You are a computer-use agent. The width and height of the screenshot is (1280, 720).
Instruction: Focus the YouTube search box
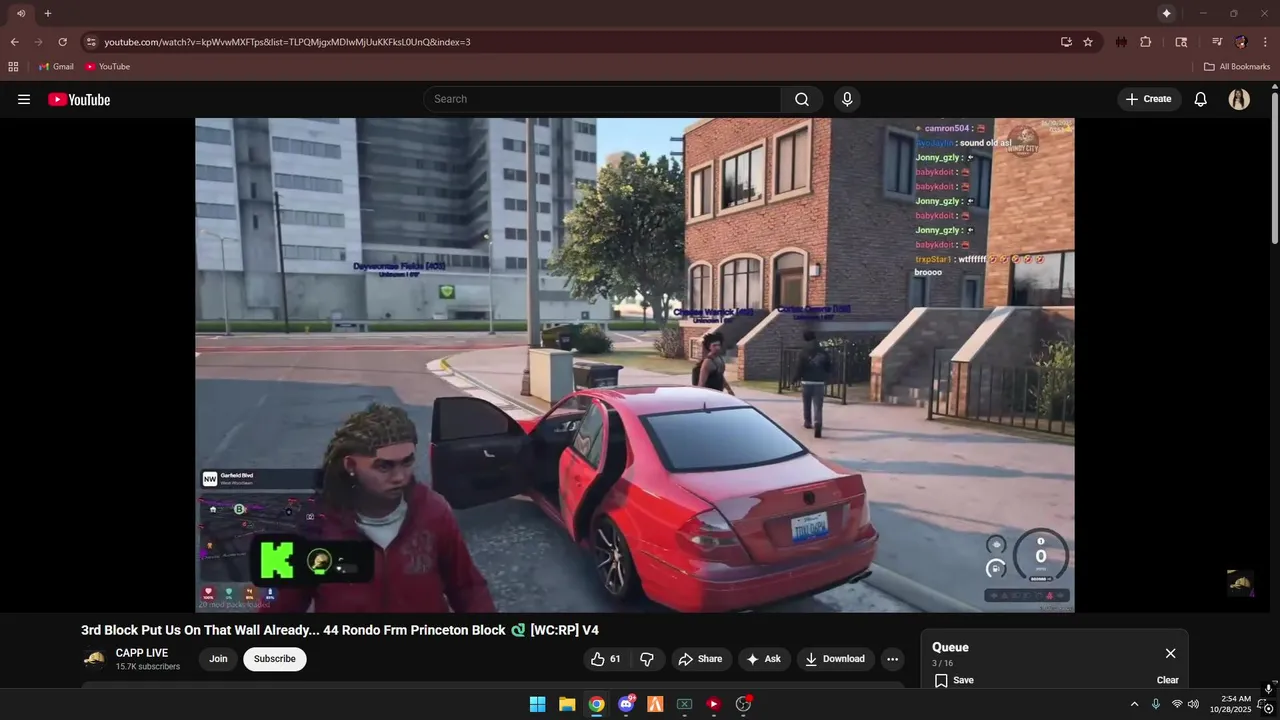pyautogui.click(x=602, y=99)
